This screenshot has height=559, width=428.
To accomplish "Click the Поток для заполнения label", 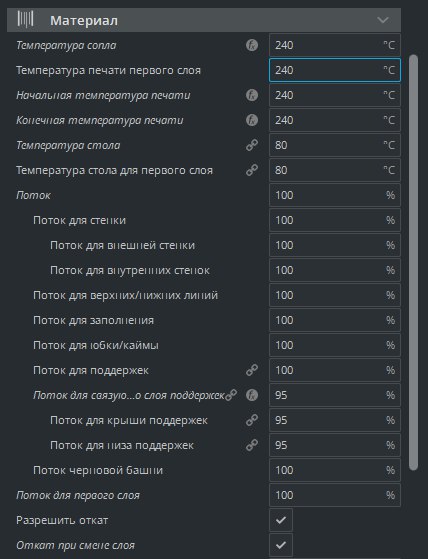I will click(x=93, y=320).
